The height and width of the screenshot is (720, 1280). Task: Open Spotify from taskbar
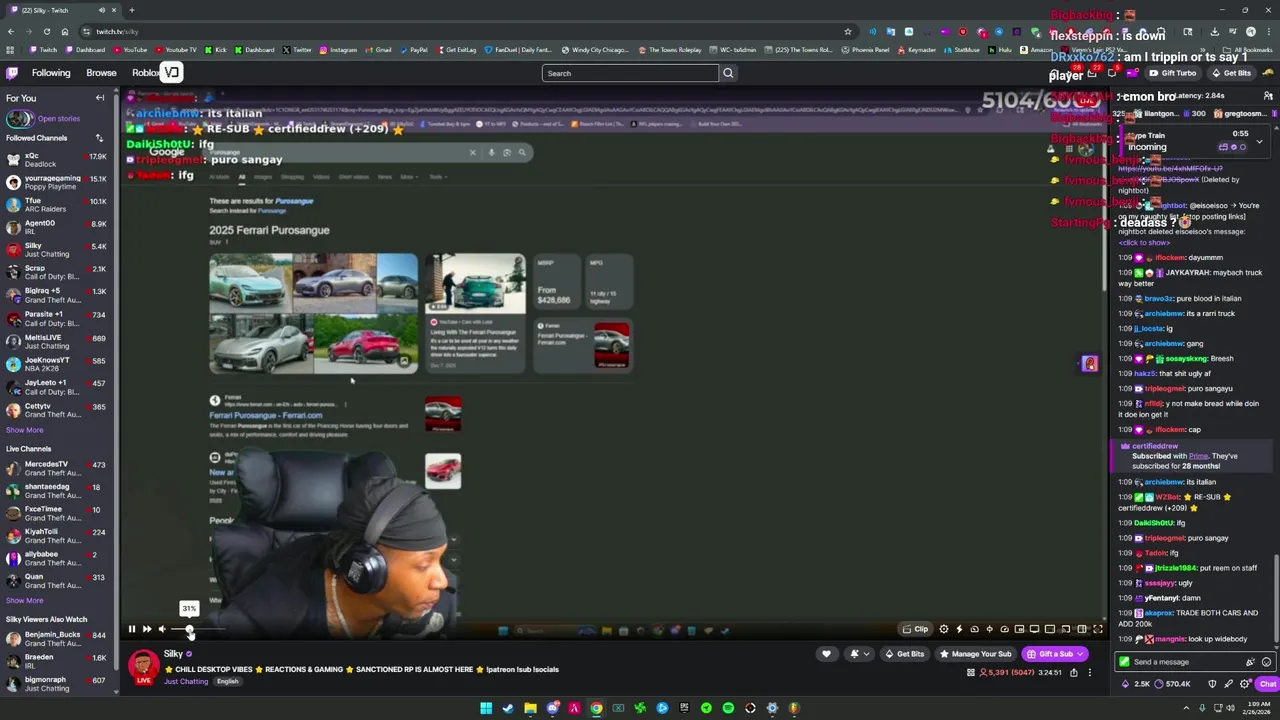click(728, 708)
